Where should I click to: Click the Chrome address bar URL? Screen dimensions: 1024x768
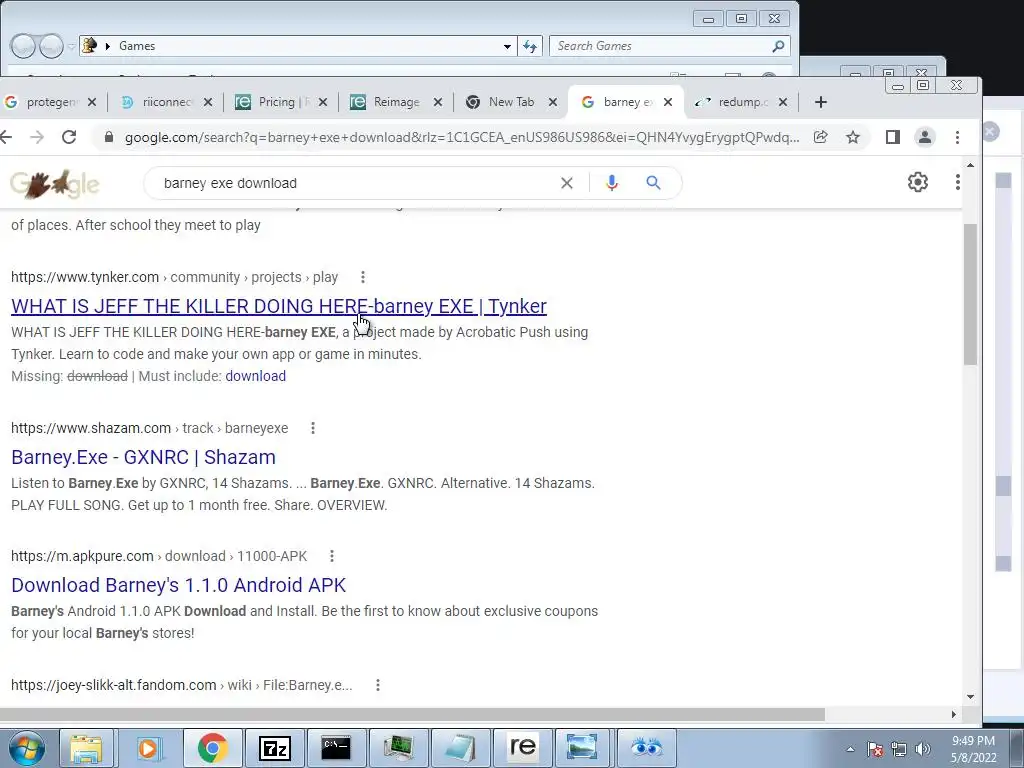[x=462, y=137]
